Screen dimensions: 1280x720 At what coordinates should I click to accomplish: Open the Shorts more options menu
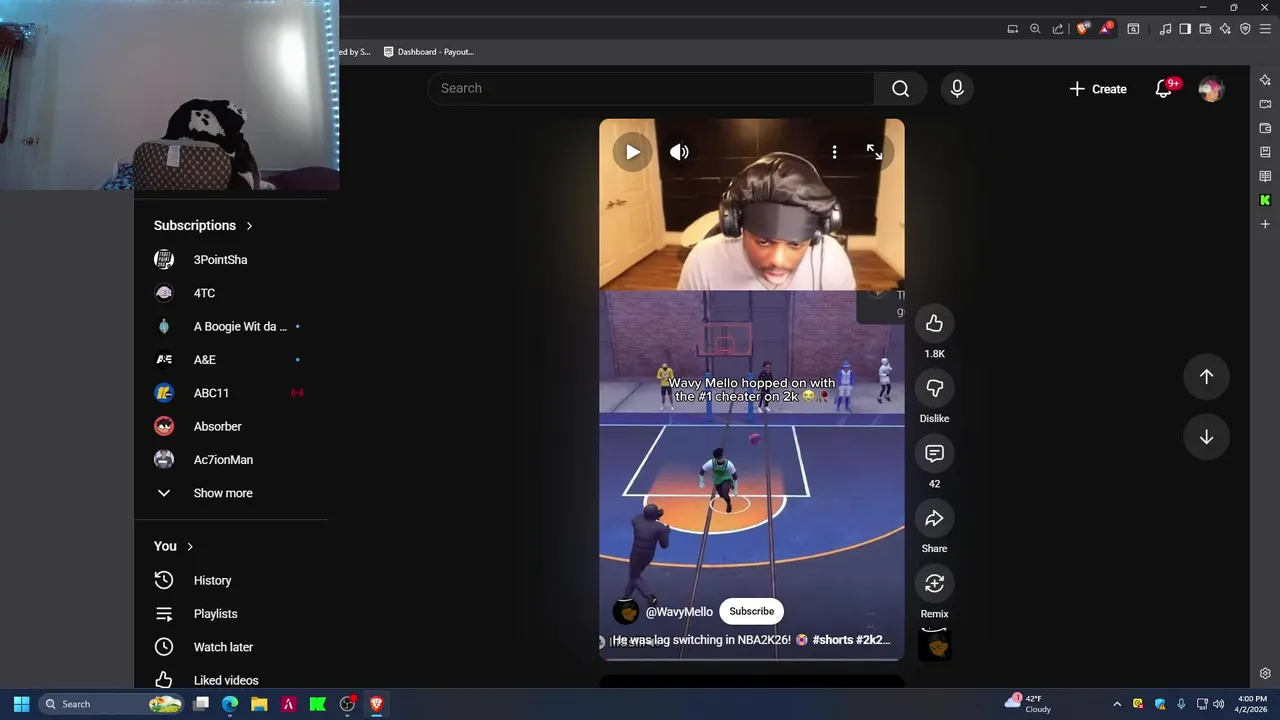(834, 152)
